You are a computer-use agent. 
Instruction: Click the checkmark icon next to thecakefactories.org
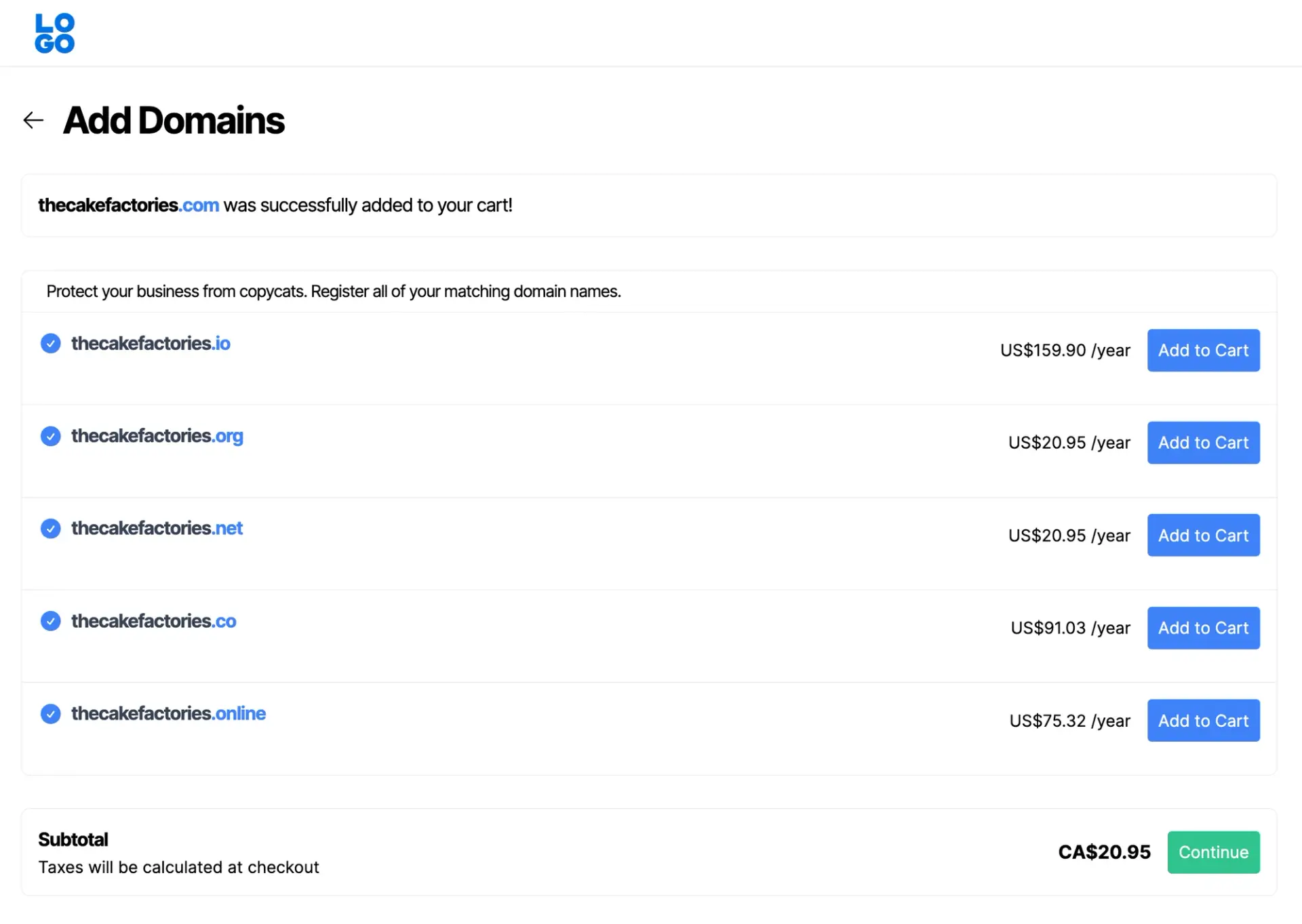[51, 436]
